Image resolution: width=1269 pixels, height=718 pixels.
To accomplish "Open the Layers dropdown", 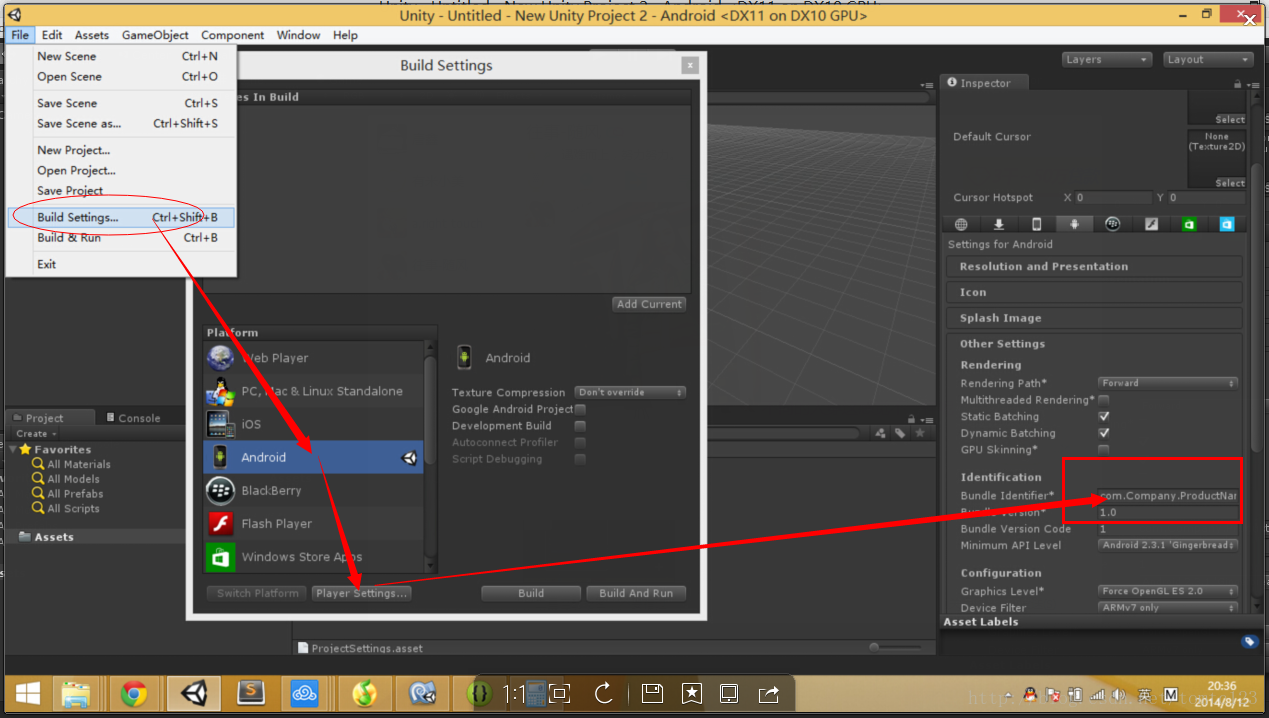I will coord(1107,59).
